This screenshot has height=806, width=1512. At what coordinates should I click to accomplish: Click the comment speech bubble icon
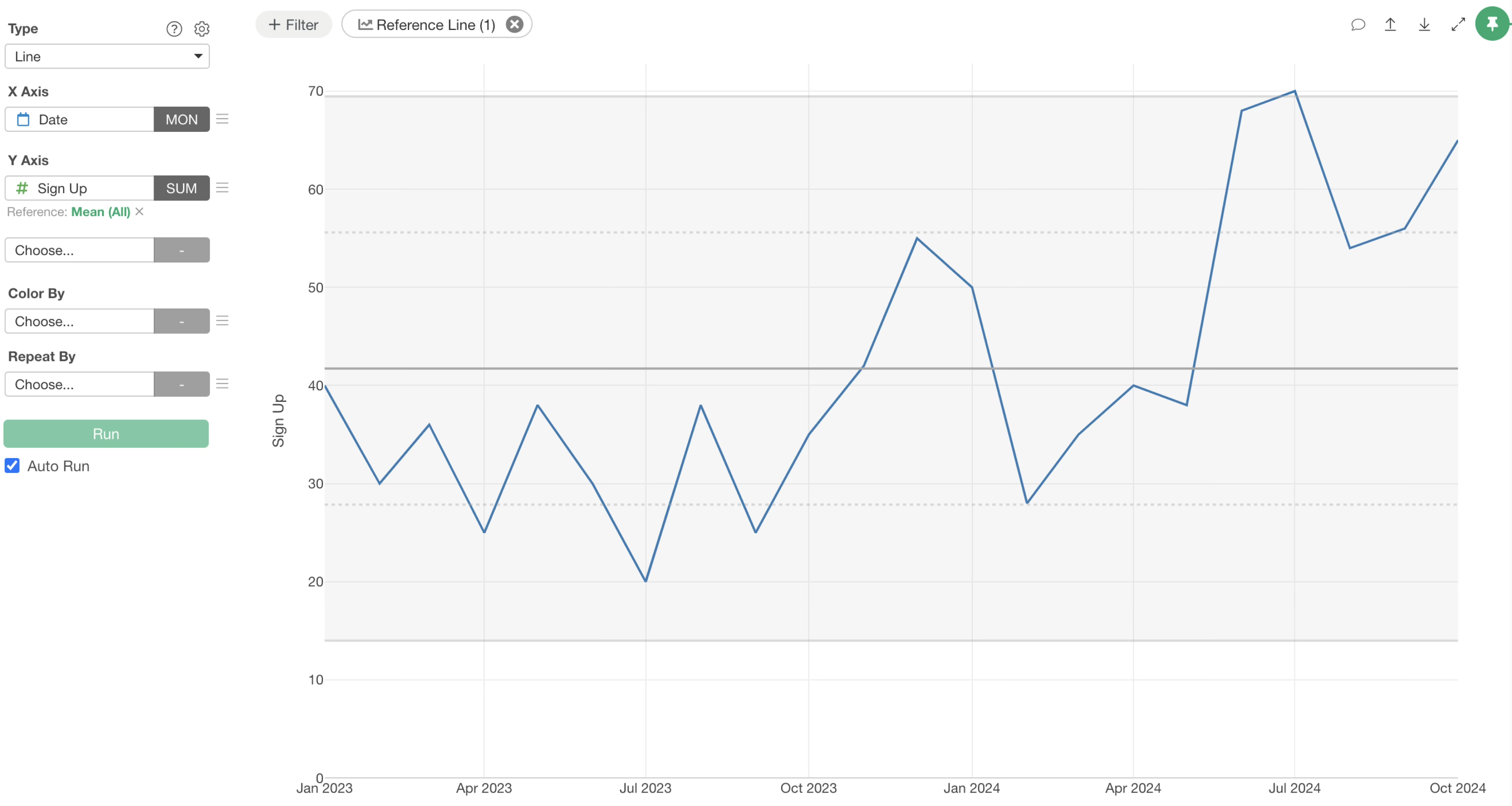tap(1358, 25)
